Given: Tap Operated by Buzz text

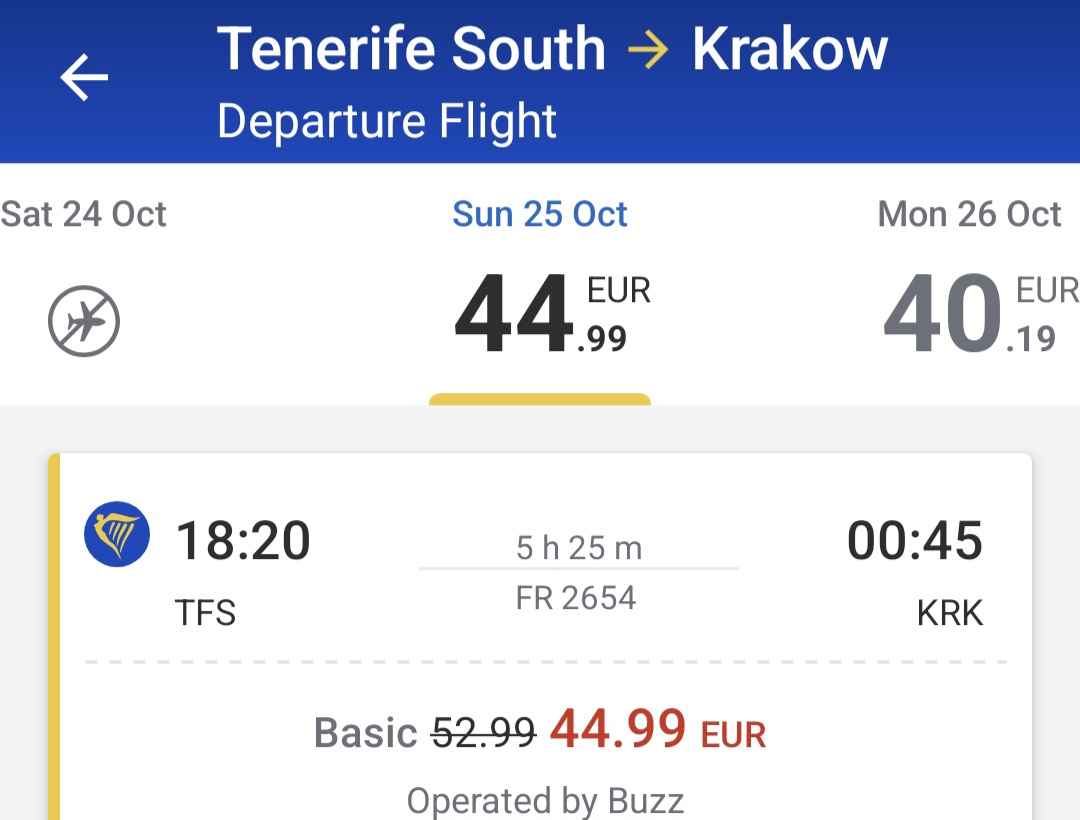Looking at the screenshot, I should click(545, 801).
